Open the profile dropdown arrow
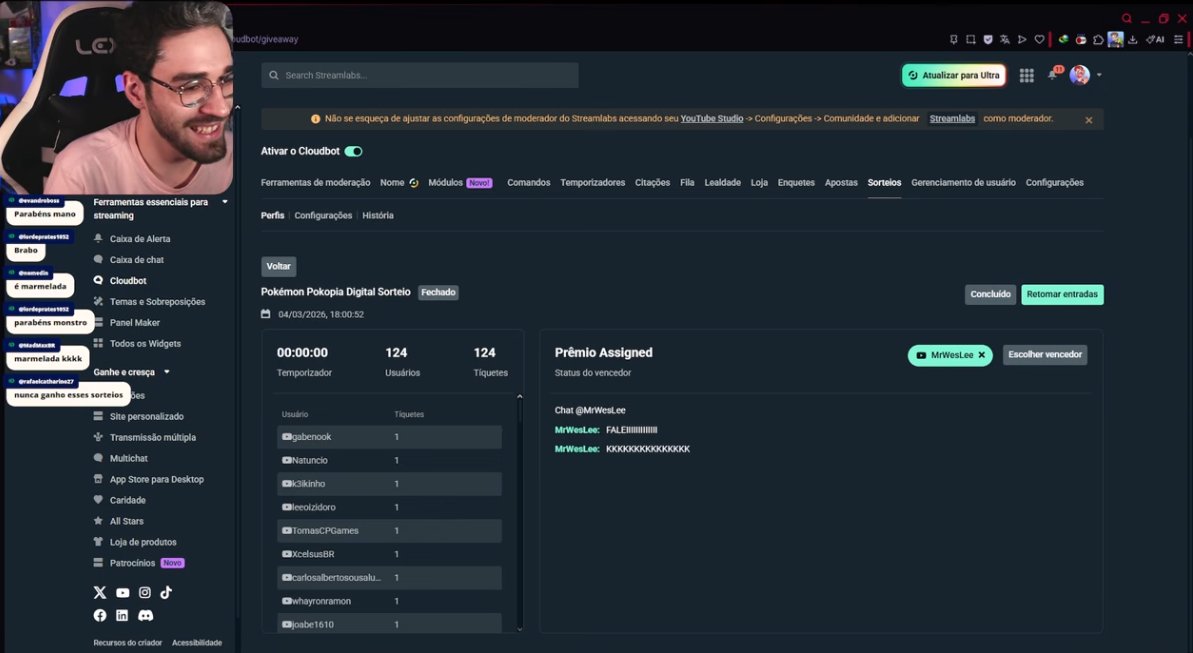Screen dimensions: 1193x653 (1099, 75)
